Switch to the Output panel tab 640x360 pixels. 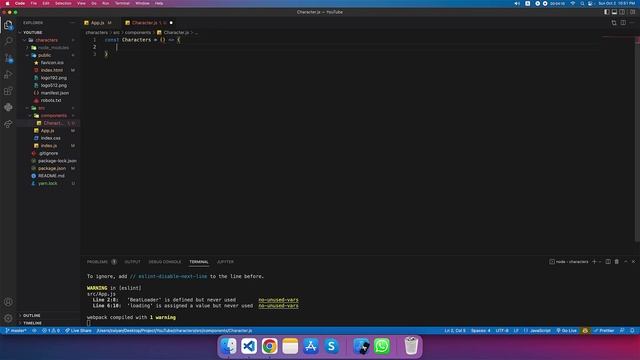point(132,262)
